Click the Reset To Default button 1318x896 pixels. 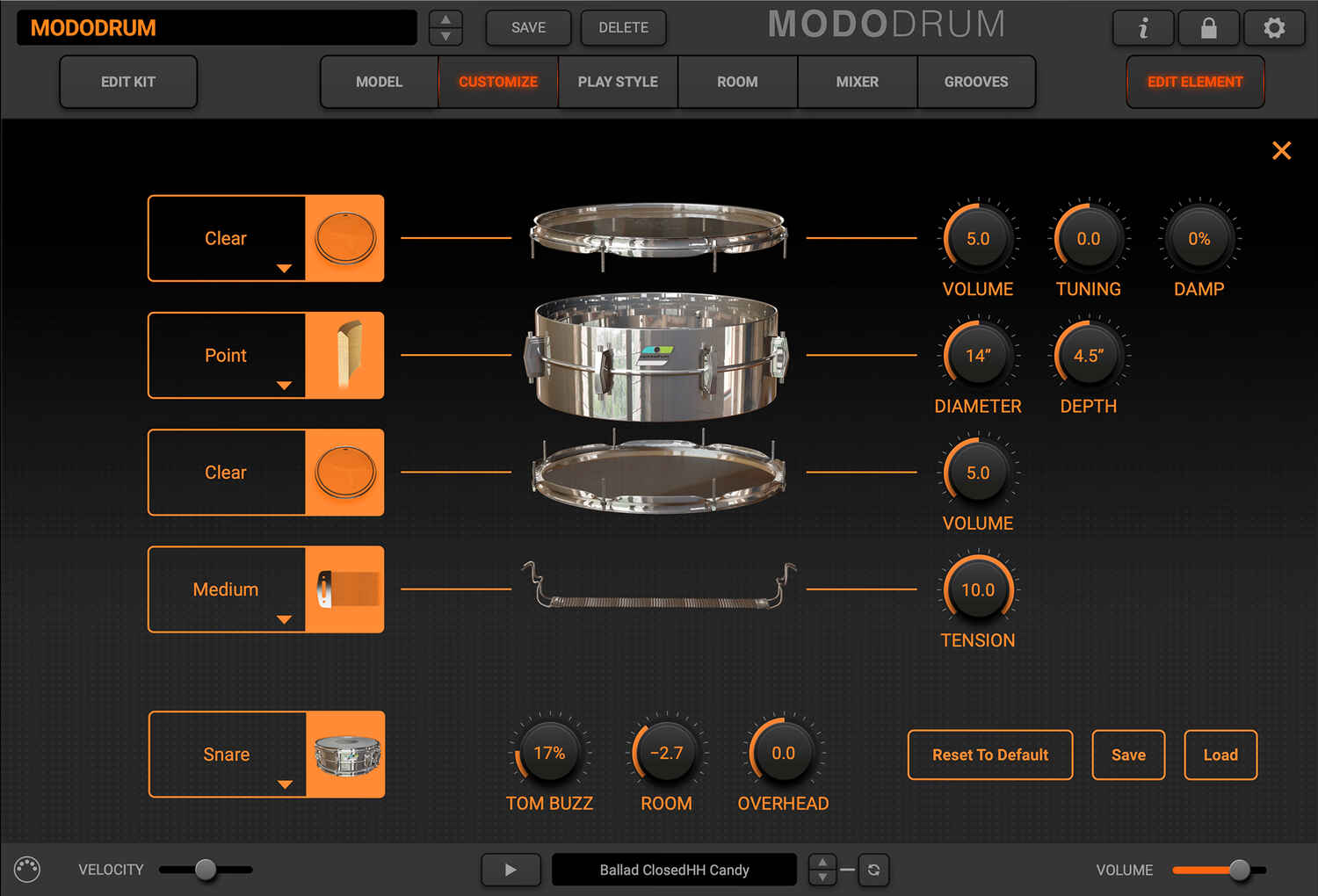[x=989, y=755]
